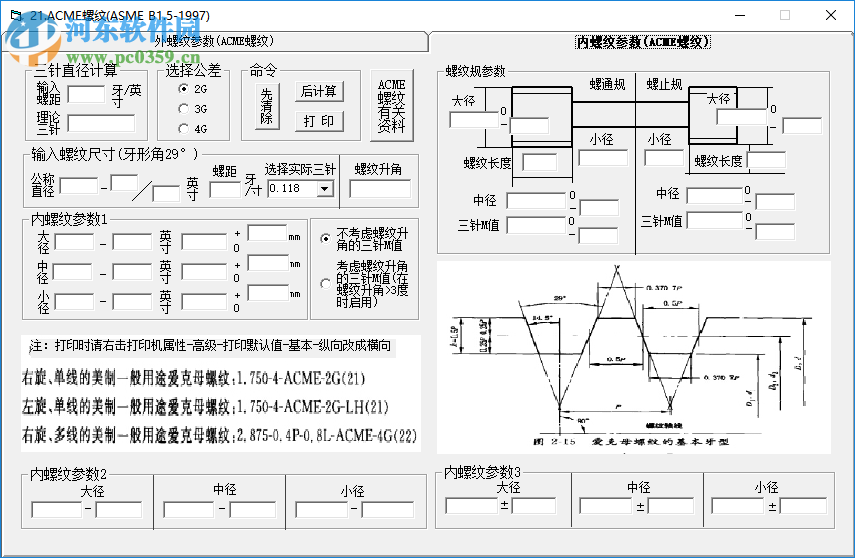Screen dimensions: 855x558
Task: Click the 螺止规 螺纹长度 input field
Action: pos(766,160)
